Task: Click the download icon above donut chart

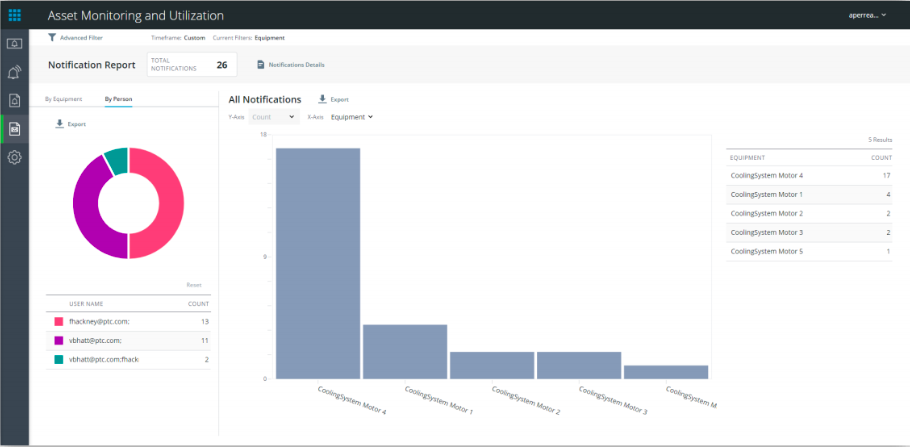Action: 59,123
